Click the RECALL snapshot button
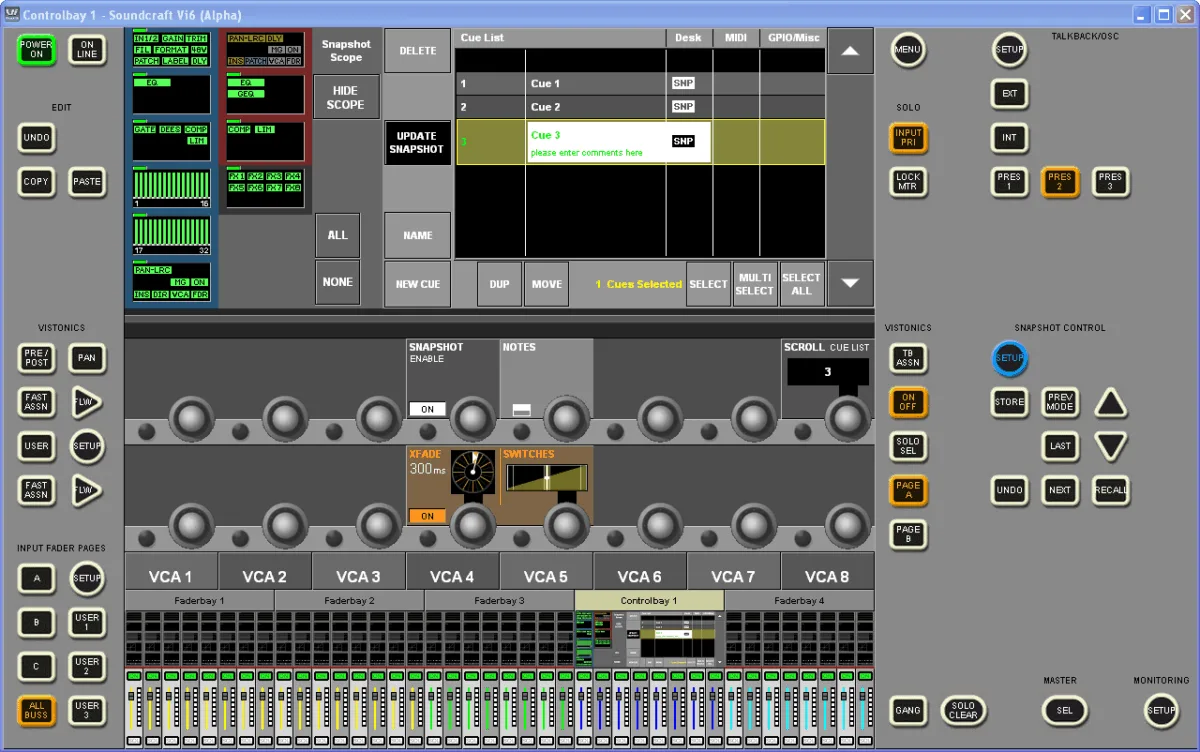Viewport: 1200px width, 752px height. 1111,490
